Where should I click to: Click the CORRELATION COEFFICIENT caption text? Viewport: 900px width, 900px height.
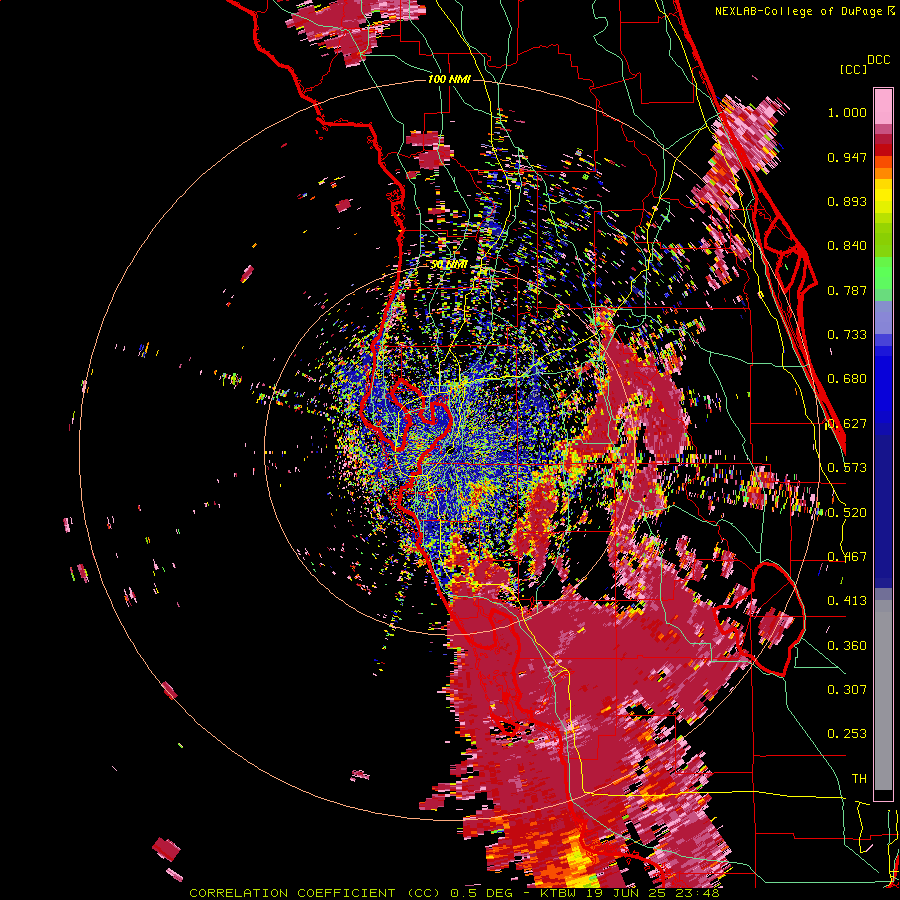tap(292, 893)
